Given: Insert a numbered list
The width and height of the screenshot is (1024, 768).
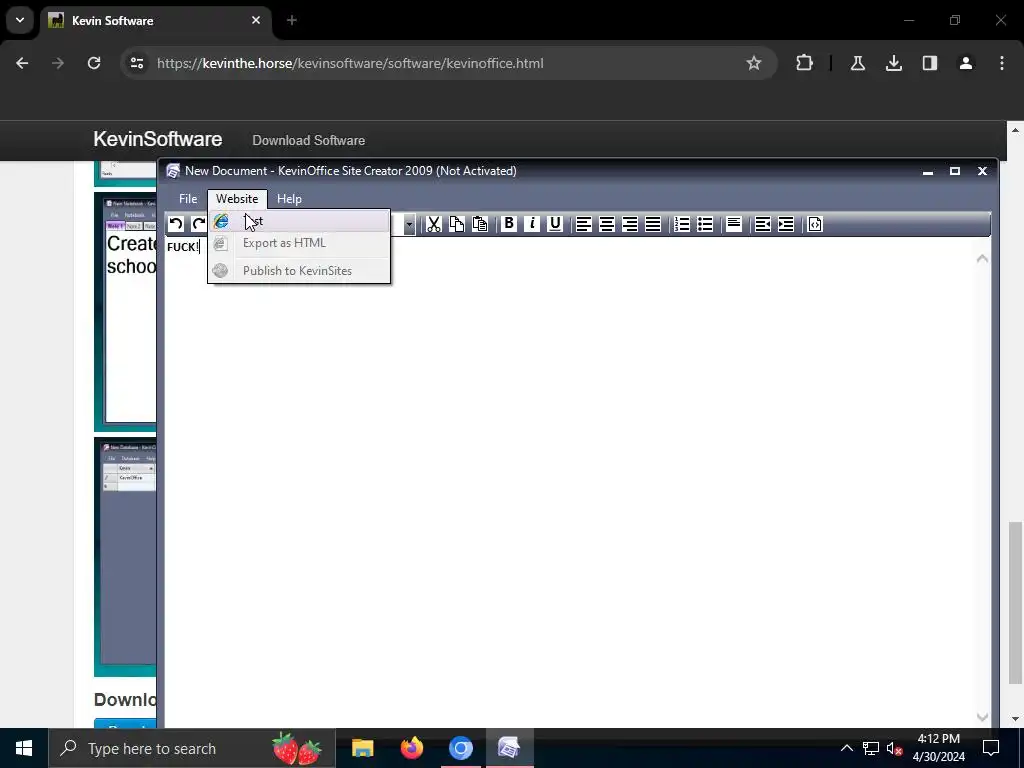Looking at the screenshot, I should (x=682, y=224).
